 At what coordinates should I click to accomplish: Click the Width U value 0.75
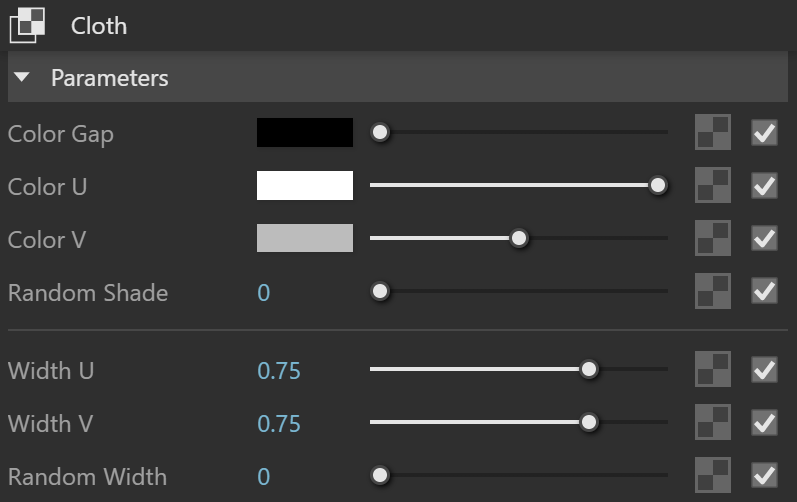(279, 371)
